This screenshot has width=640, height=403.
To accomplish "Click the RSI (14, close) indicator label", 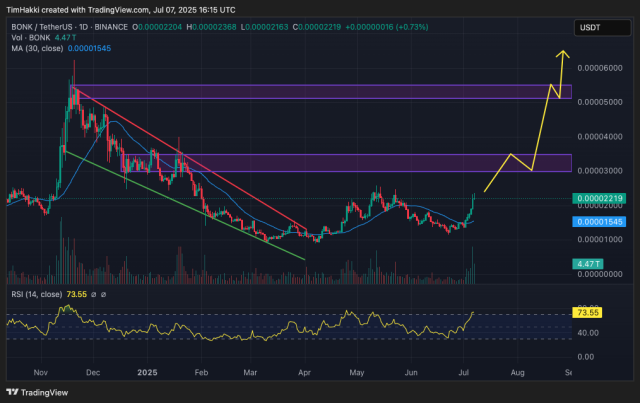I will tap(37, 294).
